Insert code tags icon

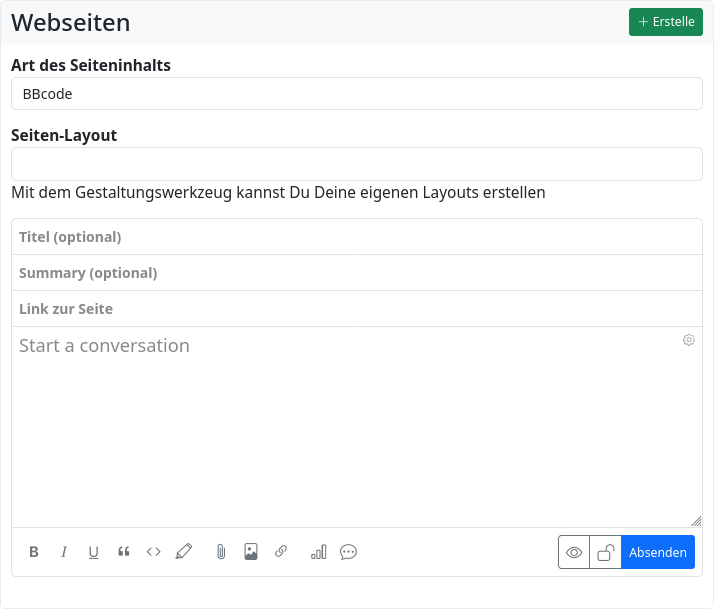tap(153, 552)
